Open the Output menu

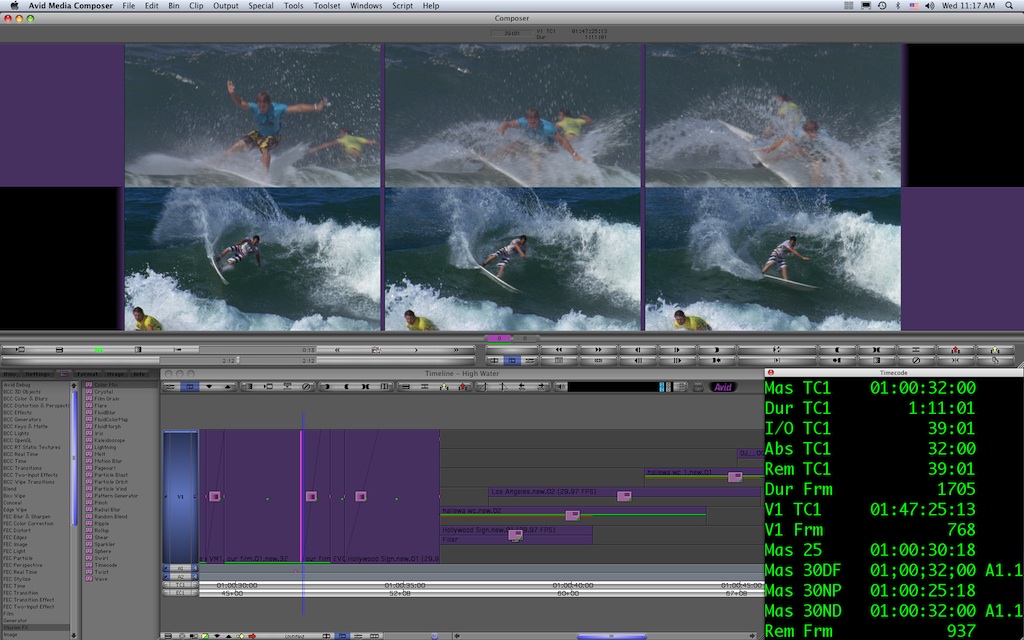pos(225,6)
